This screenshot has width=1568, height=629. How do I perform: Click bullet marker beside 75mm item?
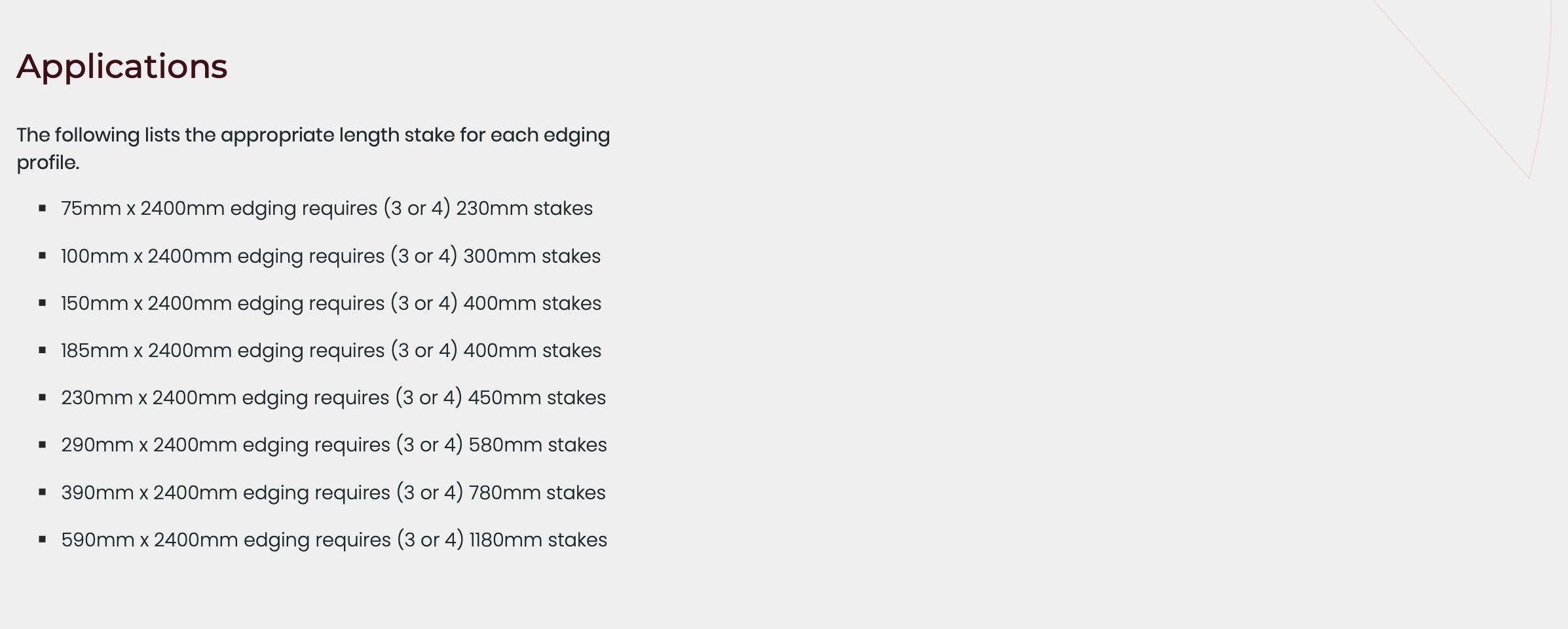click(43, 208)
